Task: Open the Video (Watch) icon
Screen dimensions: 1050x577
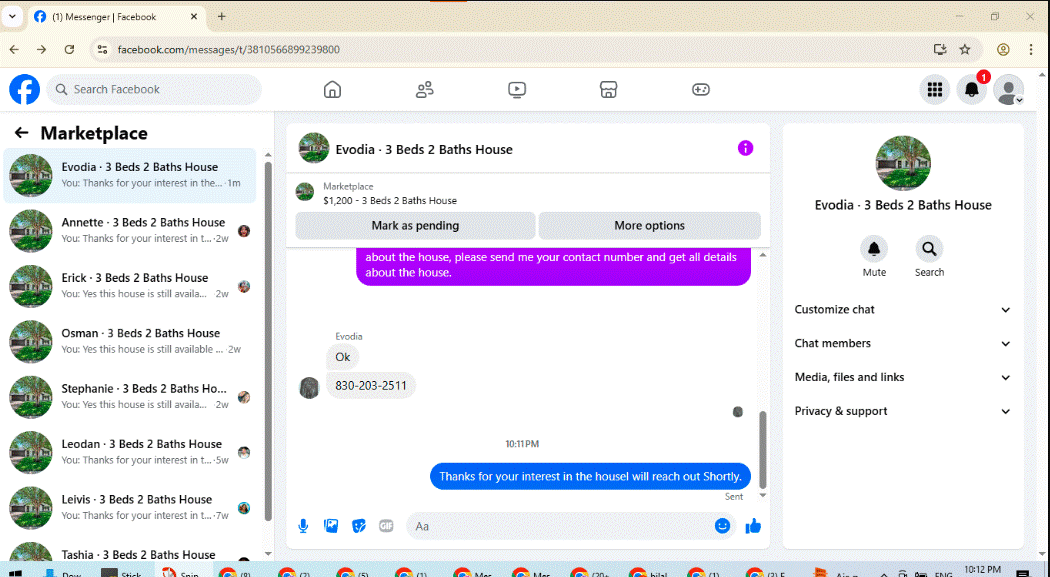Action: click(516, 89)
